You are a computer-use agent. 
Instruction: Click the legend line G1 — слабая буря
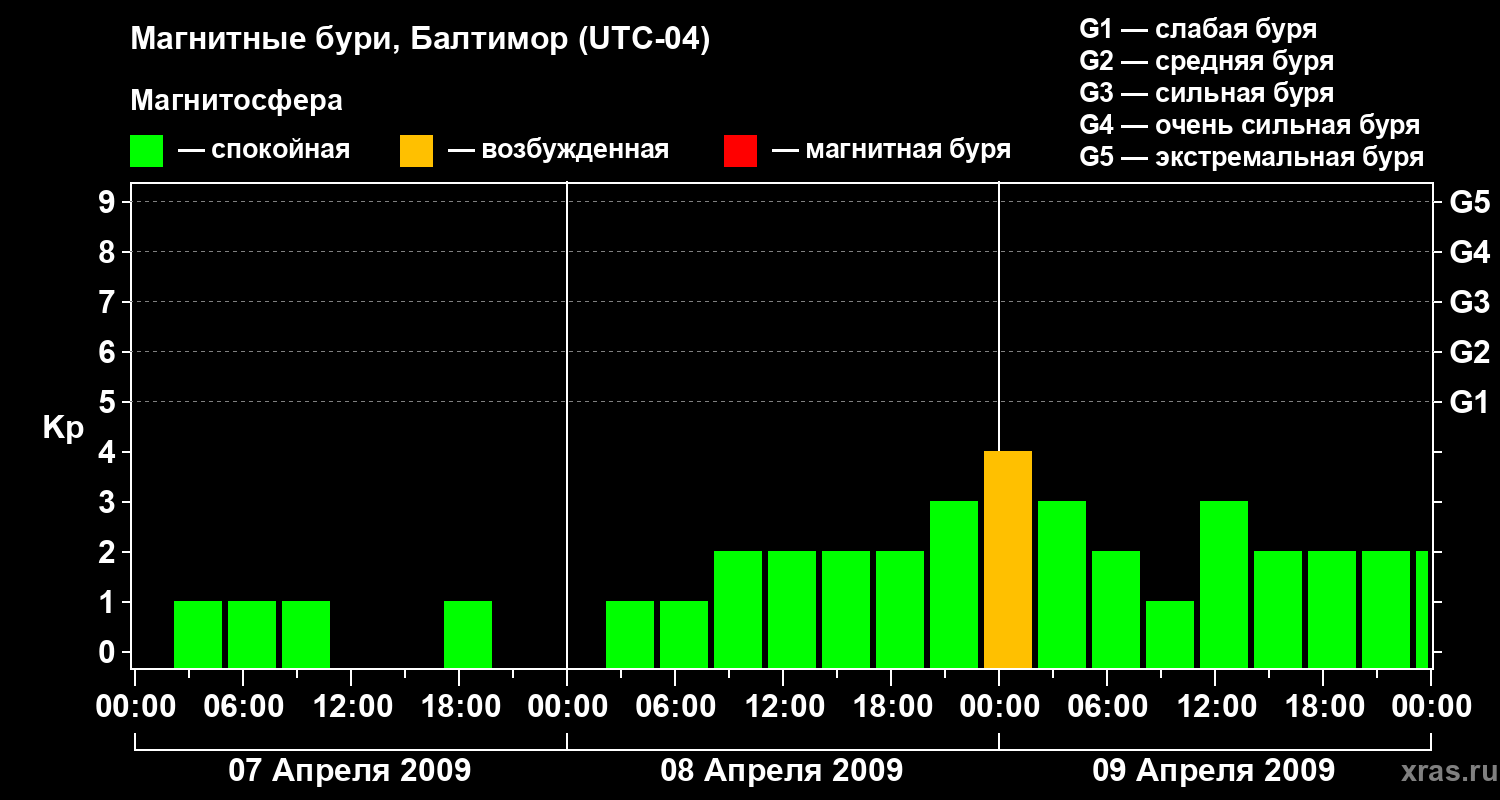[x=1198, y=29]
